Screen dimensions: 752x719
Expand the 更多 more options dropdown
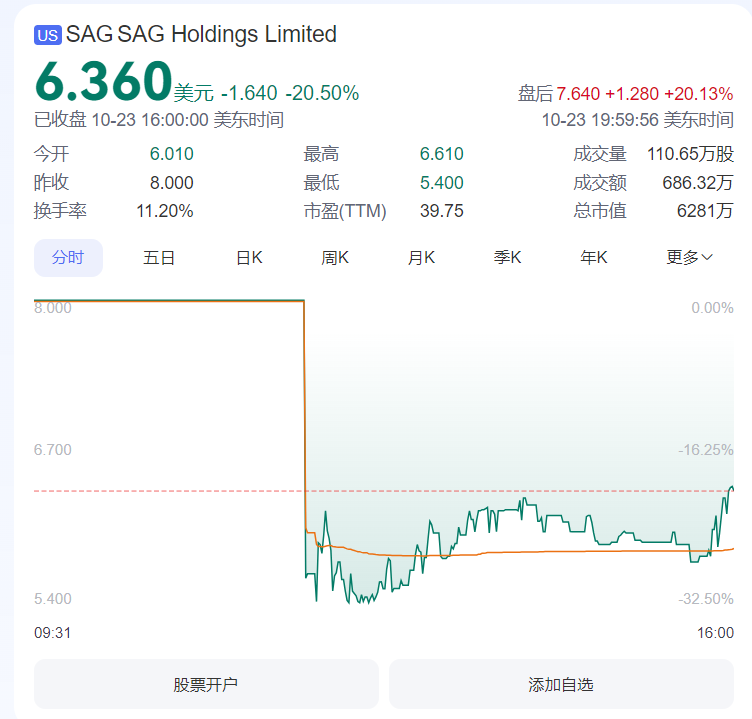(689, 257)
